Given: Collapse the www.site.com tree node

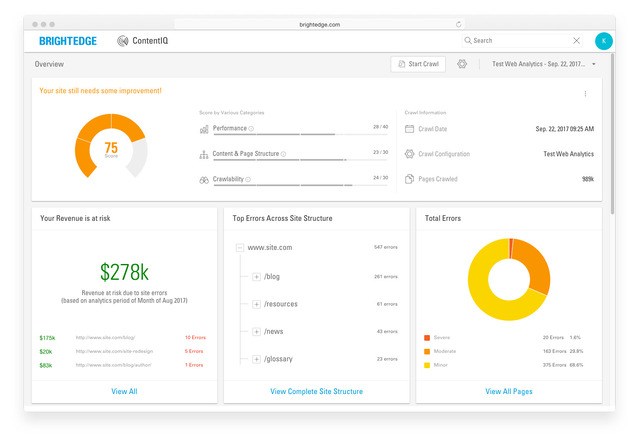Looking at the screenshot, I should (240, 247).
